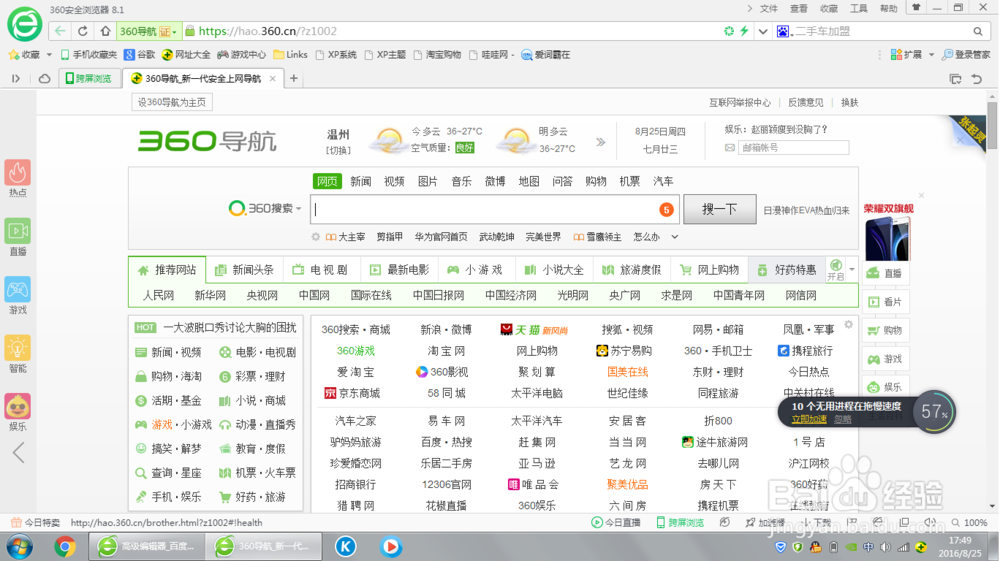The image size is (1000, 561).
Task: Select the 视频 search tab
Action: 394,181
